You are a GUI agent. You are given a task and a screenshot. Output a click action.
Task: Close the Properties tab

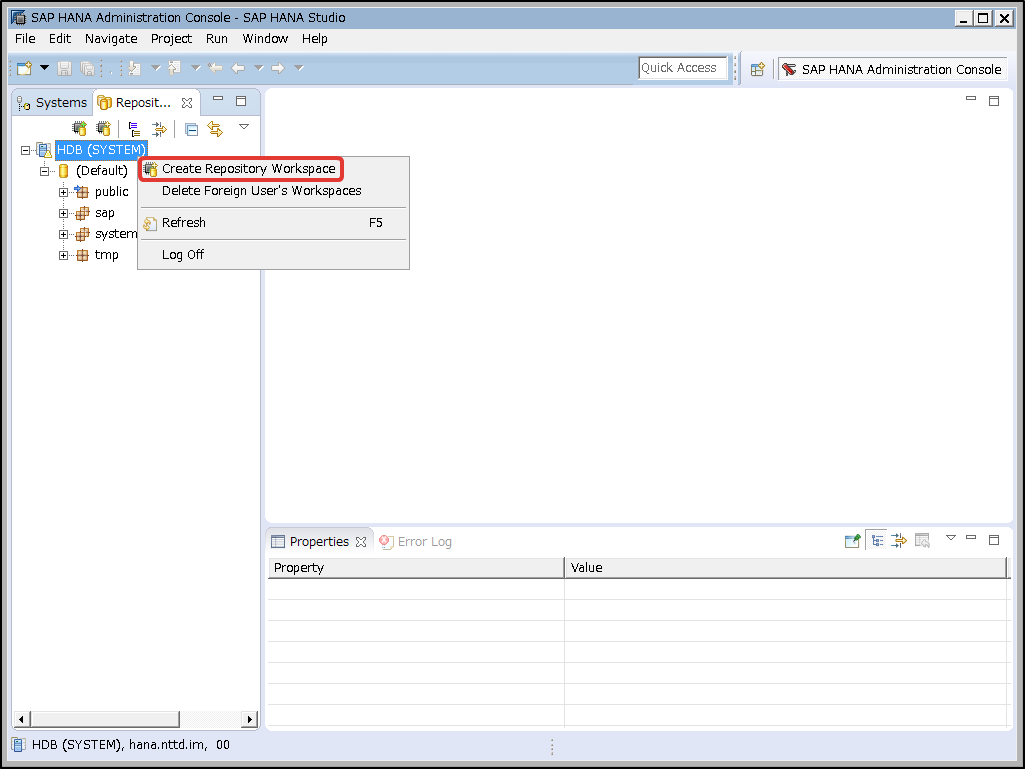click(x=361, y=542)
